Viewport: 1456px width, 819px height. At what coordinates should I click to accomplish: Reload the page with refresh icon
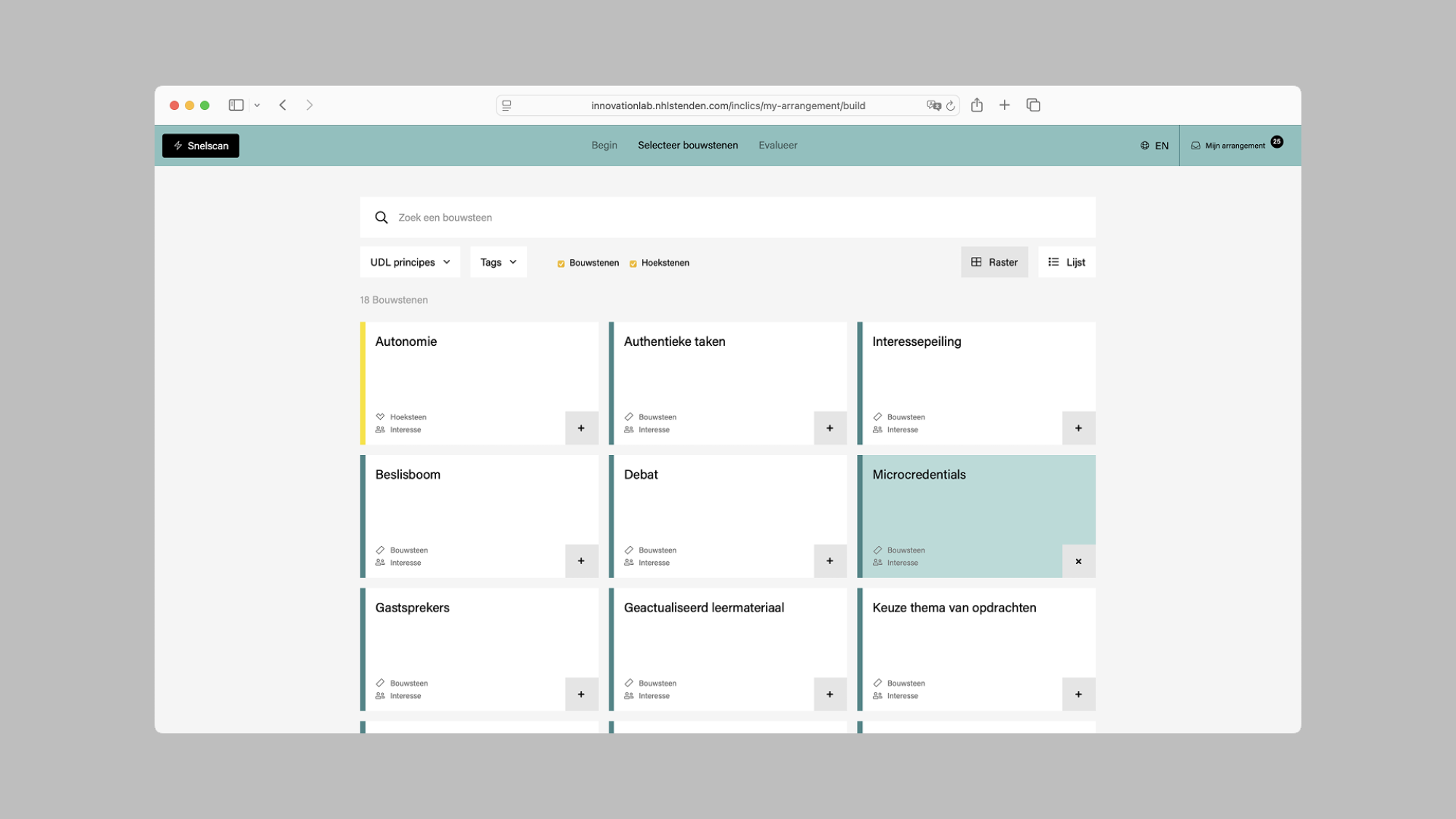950,106
